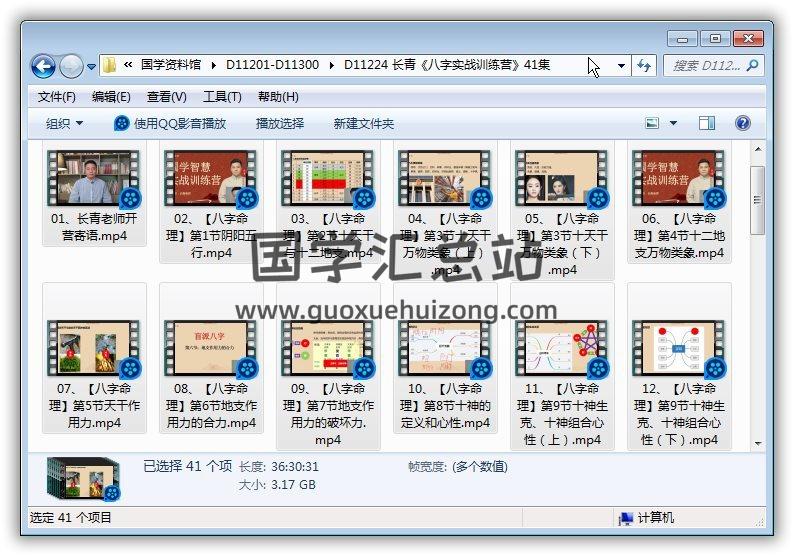Open the 工具(T) menu
The width and height of the screenshot is (794, 556).
pos(222,97)
